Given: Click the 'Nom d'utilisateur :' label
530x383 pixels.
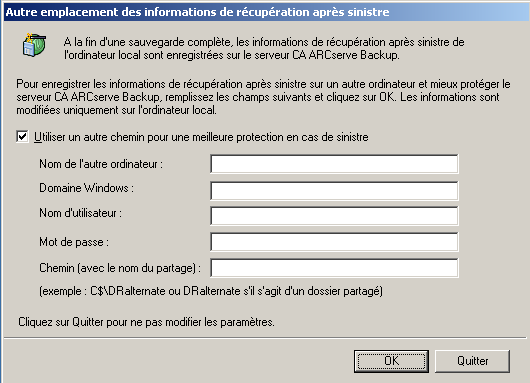Looking at the screenshot, I should coord(80,213).
